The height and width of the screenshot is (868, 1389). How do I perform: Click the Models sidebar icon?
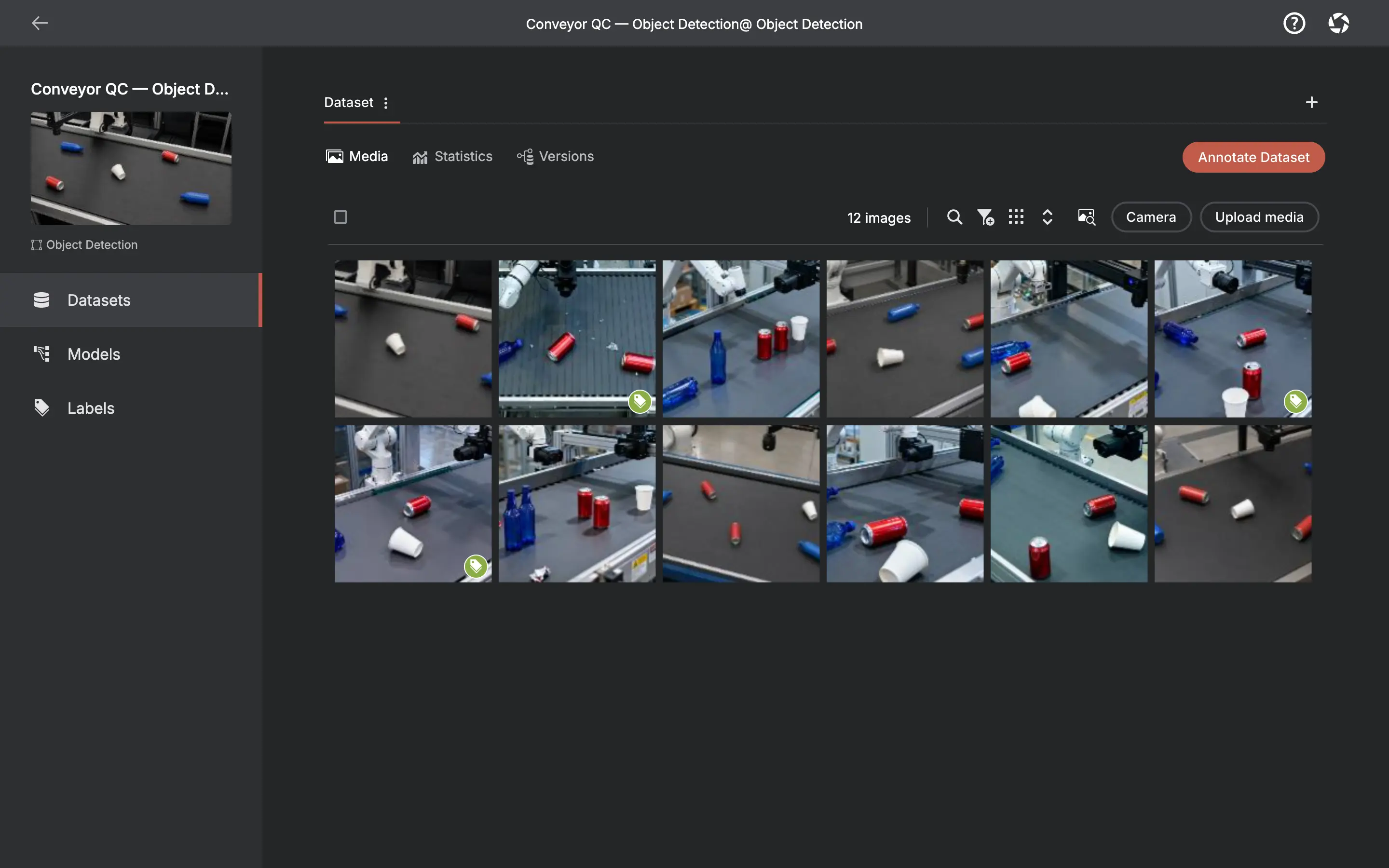(x=41, y=354)
